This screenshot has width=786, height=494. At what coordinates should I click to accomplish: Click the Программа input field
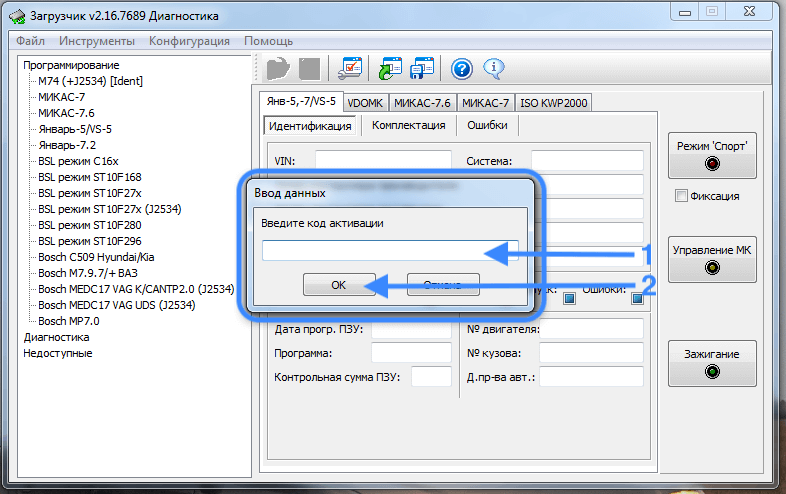(412, 353)
